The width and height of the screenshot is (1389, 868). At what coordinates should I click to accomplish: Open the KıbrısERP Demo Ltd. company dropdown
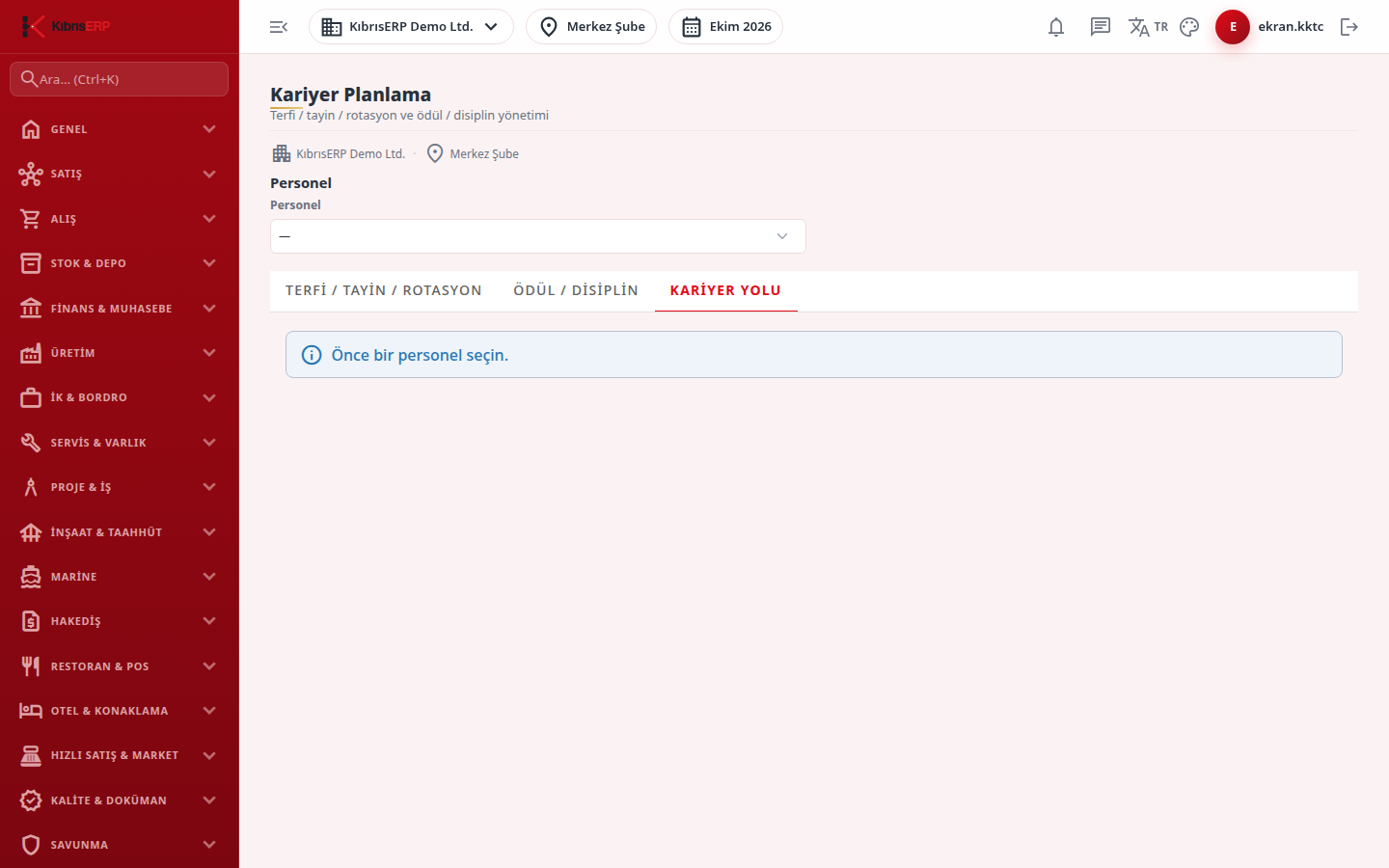point(411,27)
